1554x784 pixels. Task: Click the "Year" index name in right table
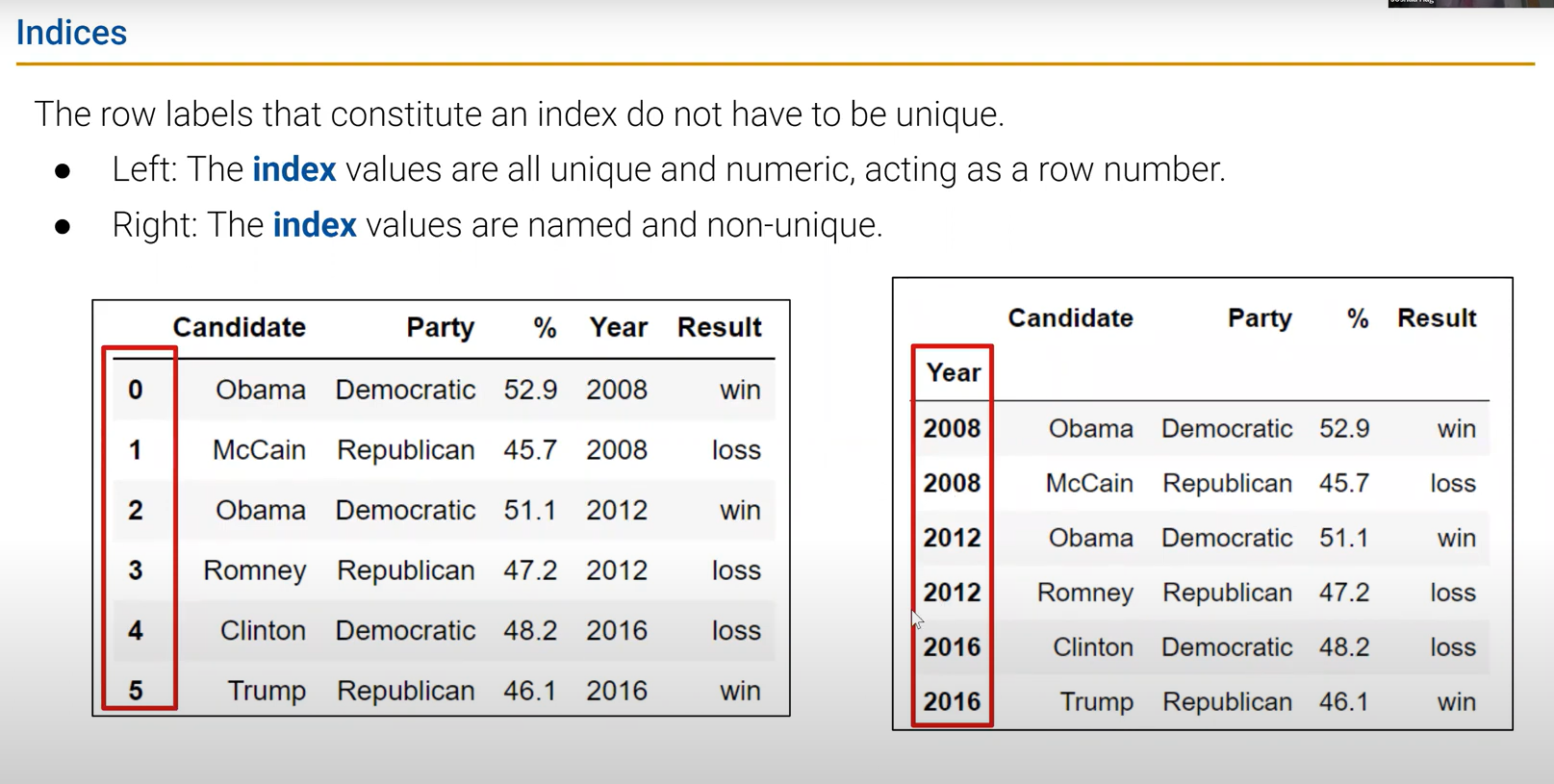click(953, 372)
